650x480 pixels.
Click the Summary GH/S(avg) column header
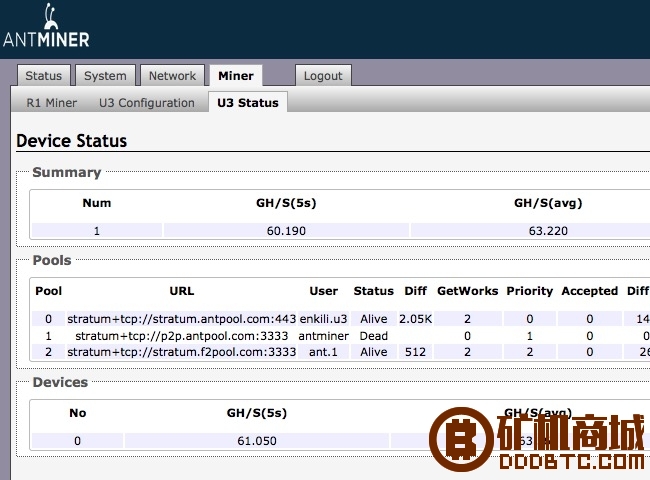tap(548, 203)
